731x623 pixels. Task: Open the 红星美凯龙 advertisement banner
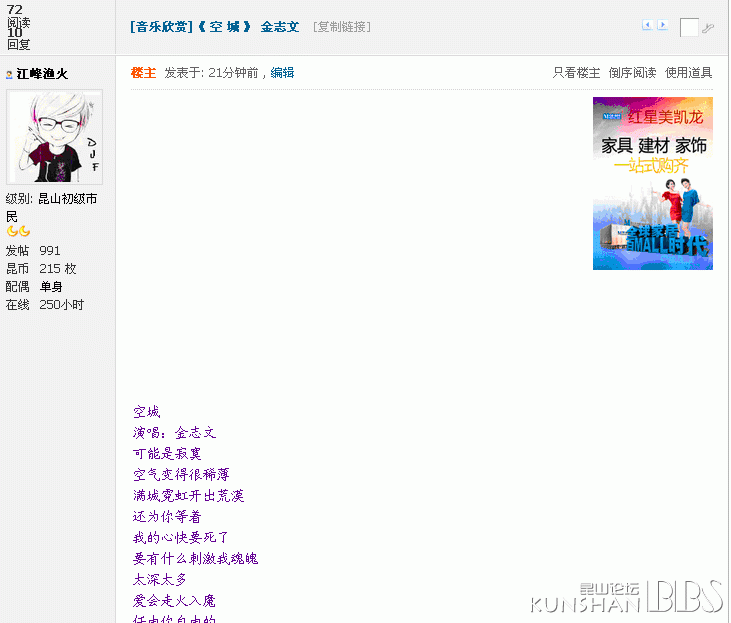[653, 183]
